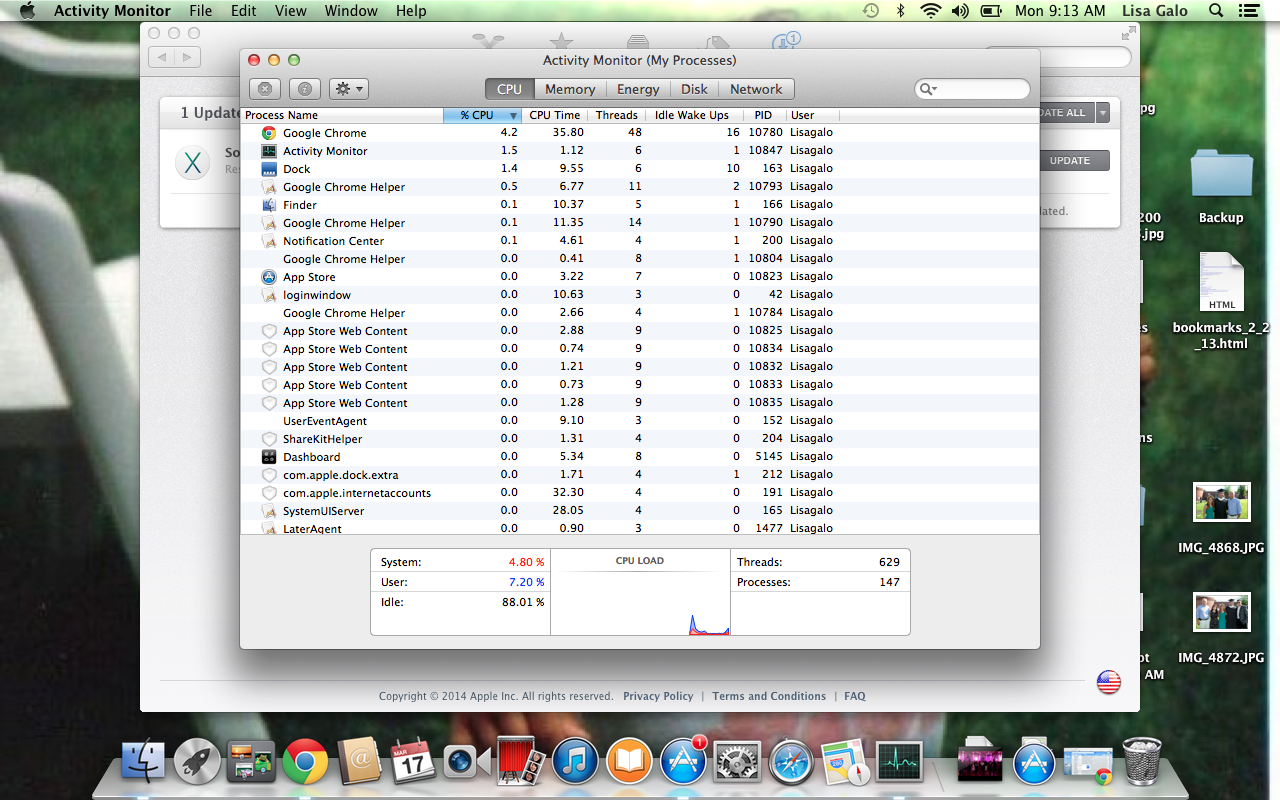Open the Activity Monitor application menu
The width and height of the screenshot is (1280, 800).
(x=112, y=11)
